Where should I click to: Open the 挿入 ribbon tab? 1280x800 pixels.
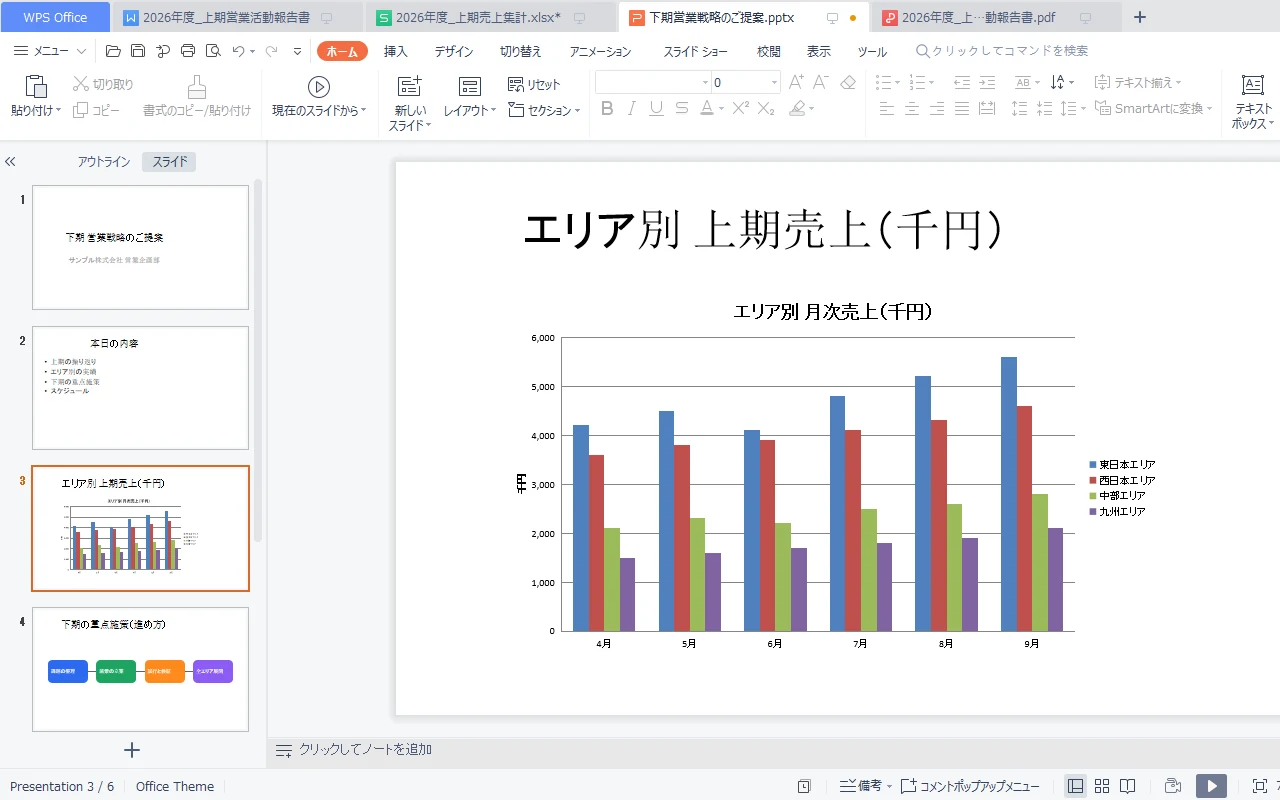tap(396, 51)
